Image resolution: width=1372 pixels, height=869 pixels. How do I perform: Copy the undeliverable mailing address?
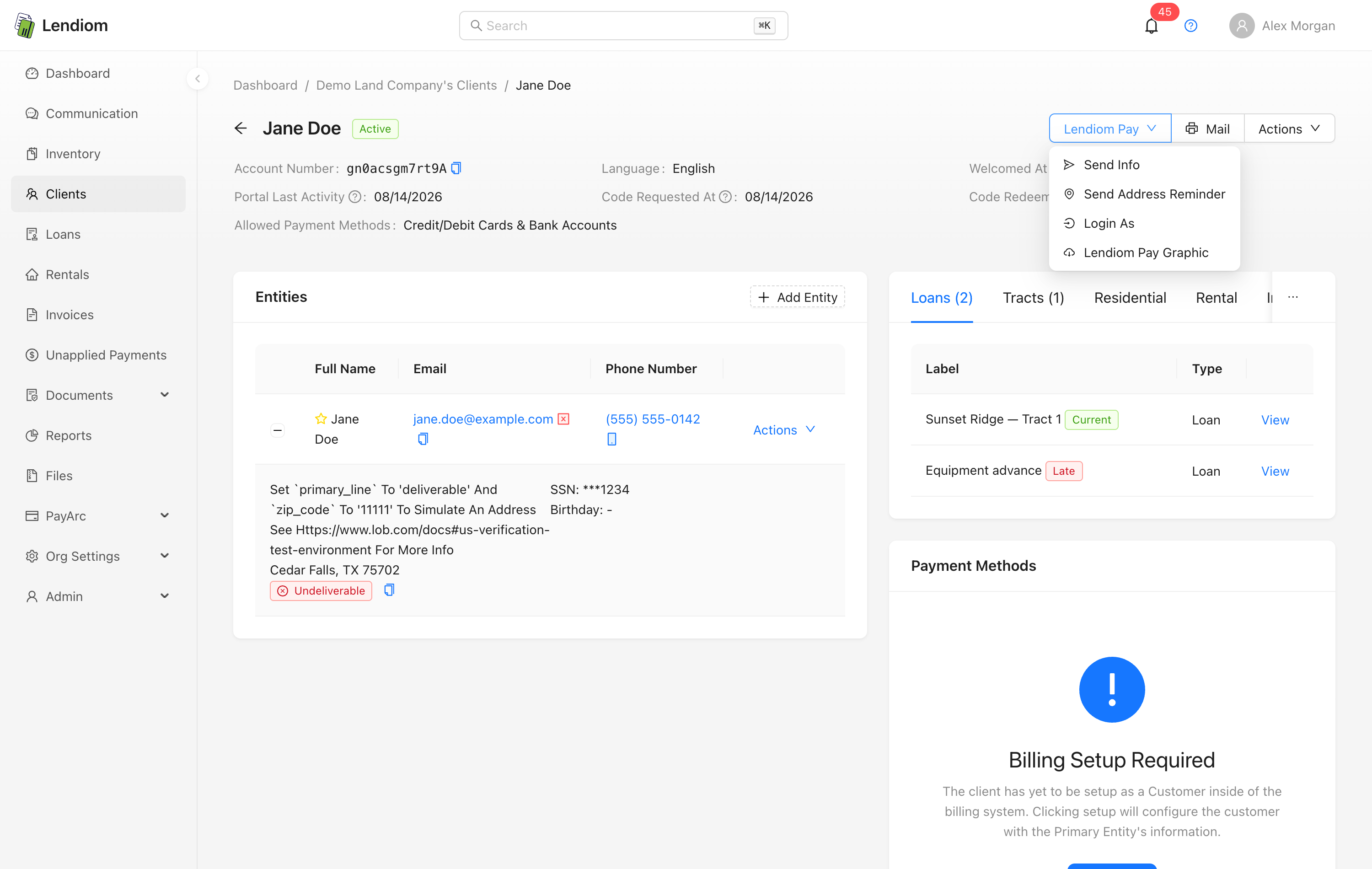pos(389,590)
